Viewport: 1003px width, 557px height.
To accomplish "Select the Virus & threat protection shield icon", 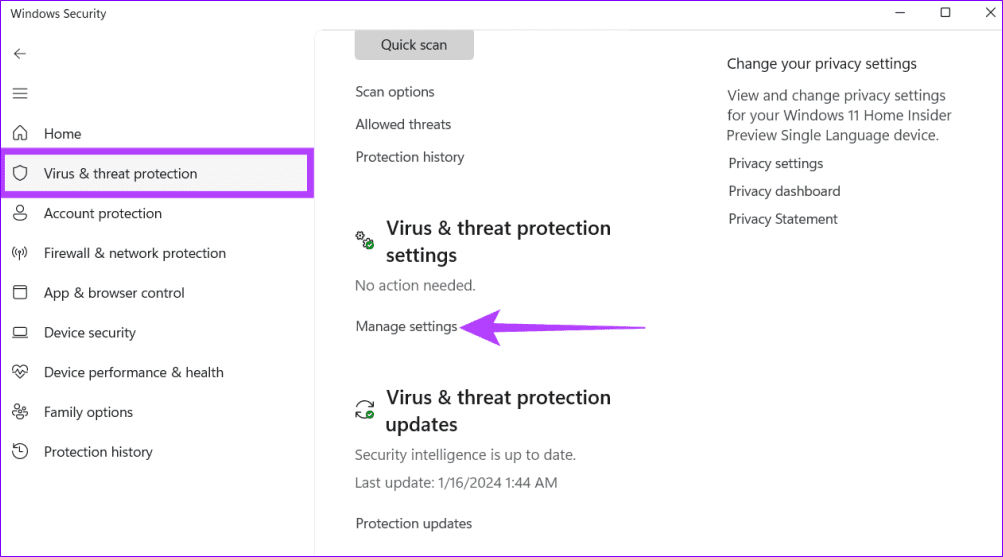I will coord(20,173).
